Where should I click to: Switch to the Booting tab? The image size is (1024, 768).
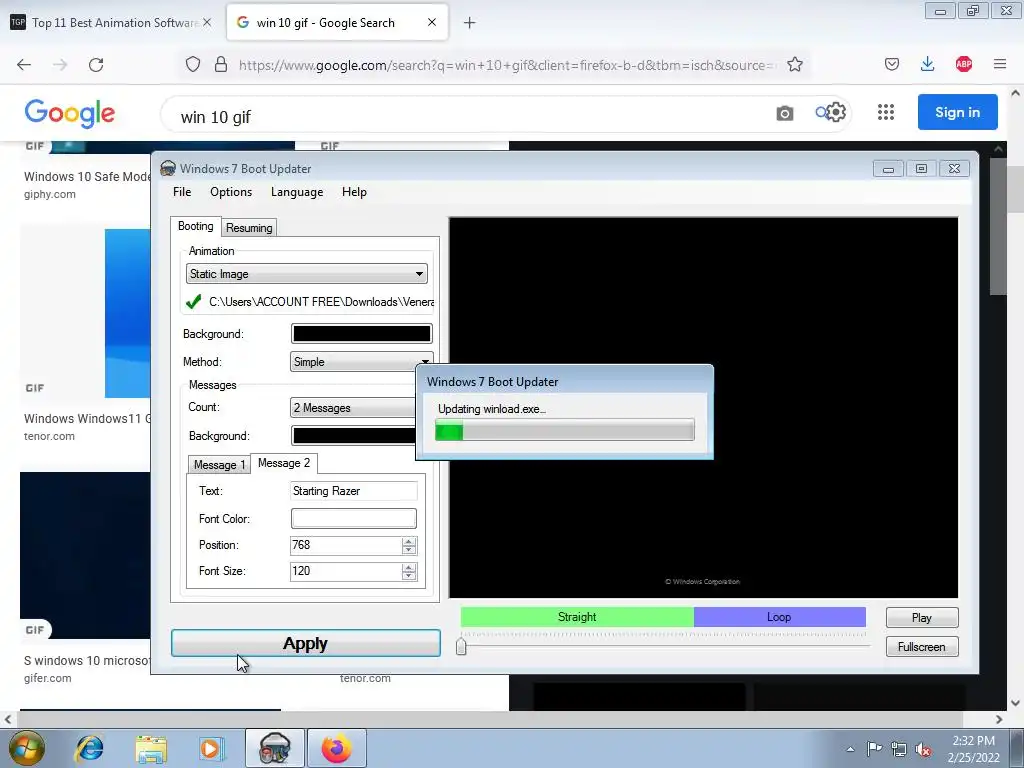(x=195, y=226)
